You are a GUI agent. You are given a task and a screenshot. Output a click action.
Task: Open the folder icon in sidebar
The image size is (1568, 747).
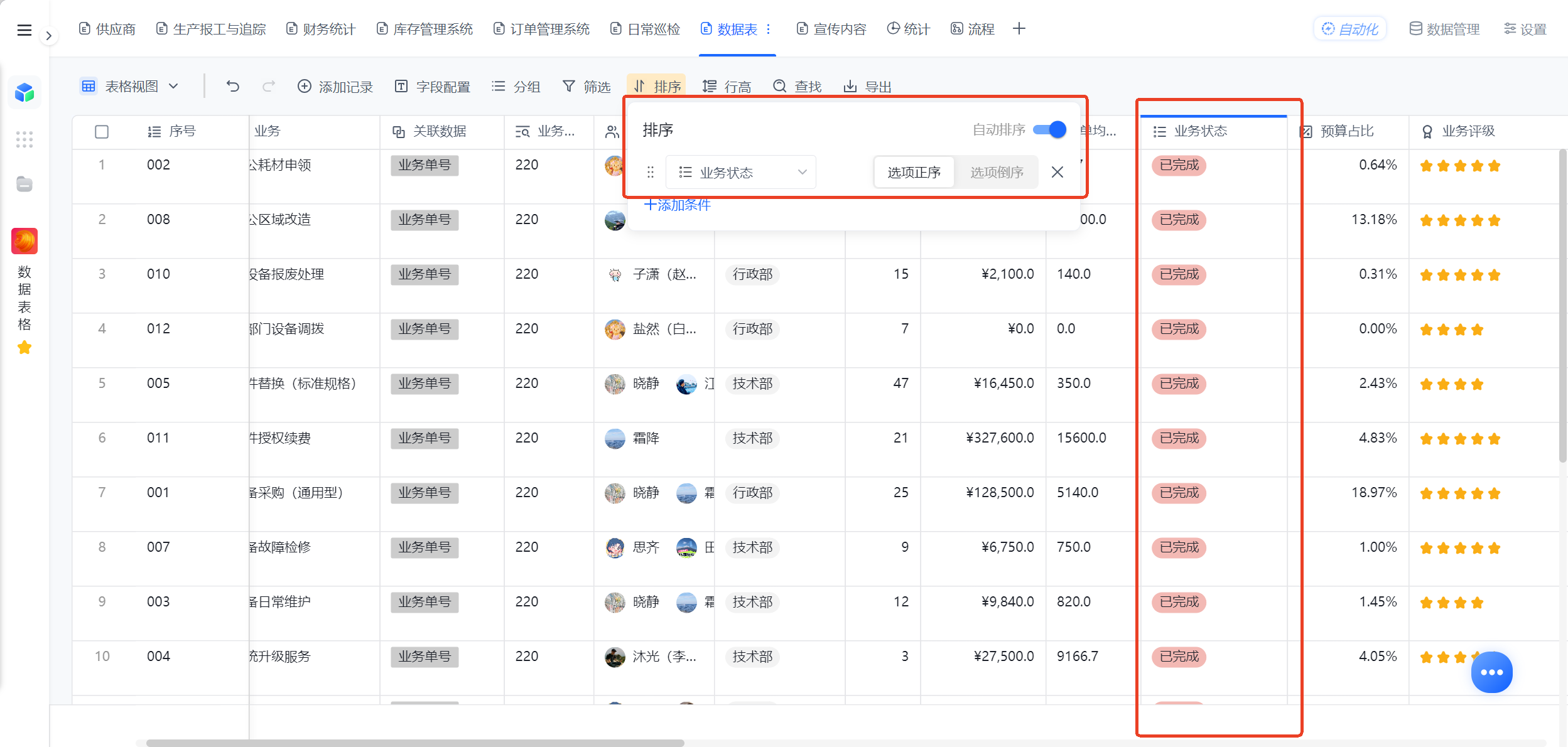click(x=24, y=184)
